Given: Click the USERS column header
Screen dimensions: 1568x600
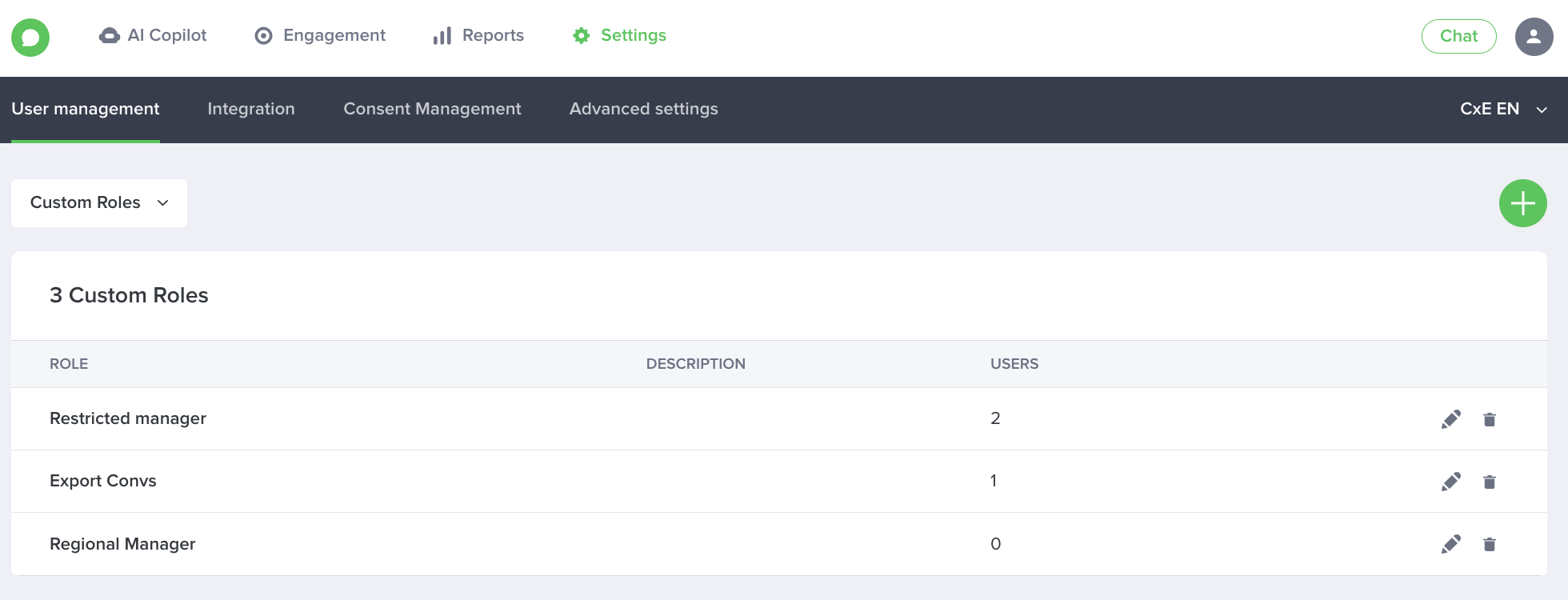Looking at the screenshot, I should pos(1014,364).
